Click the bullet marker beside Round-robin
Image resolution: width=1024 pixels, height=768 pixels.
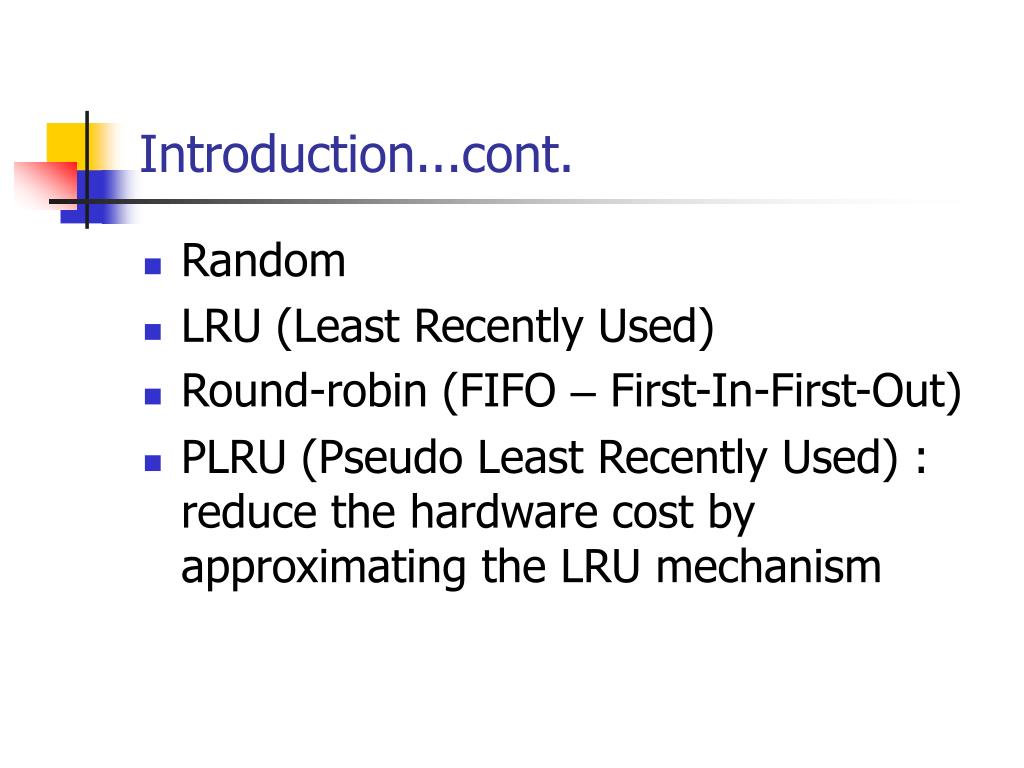[153, 396]
